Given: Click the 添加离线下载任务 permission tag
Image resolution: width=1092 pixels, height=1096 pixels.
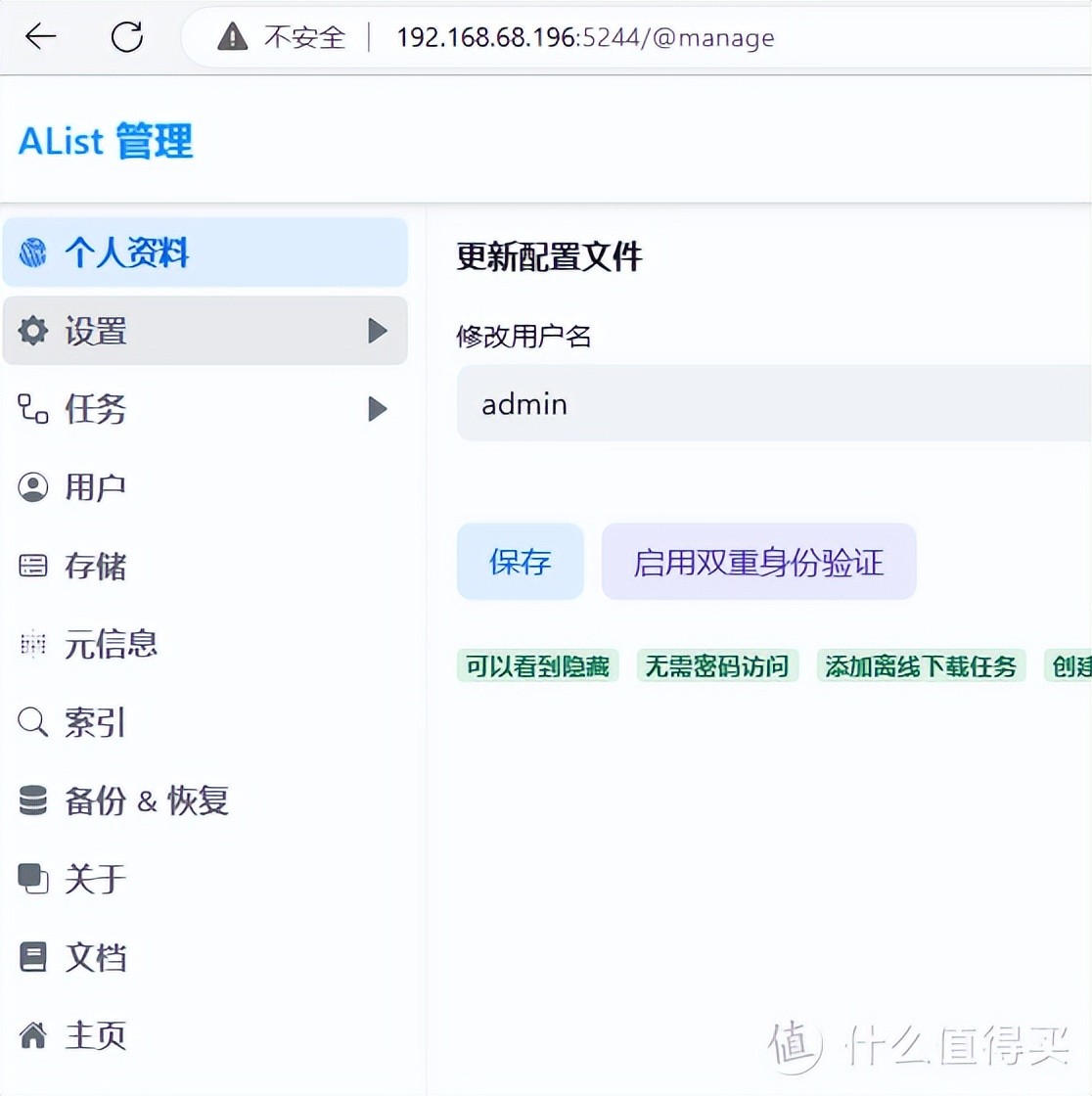Looking at the screenshot, I should coord(921,665).
